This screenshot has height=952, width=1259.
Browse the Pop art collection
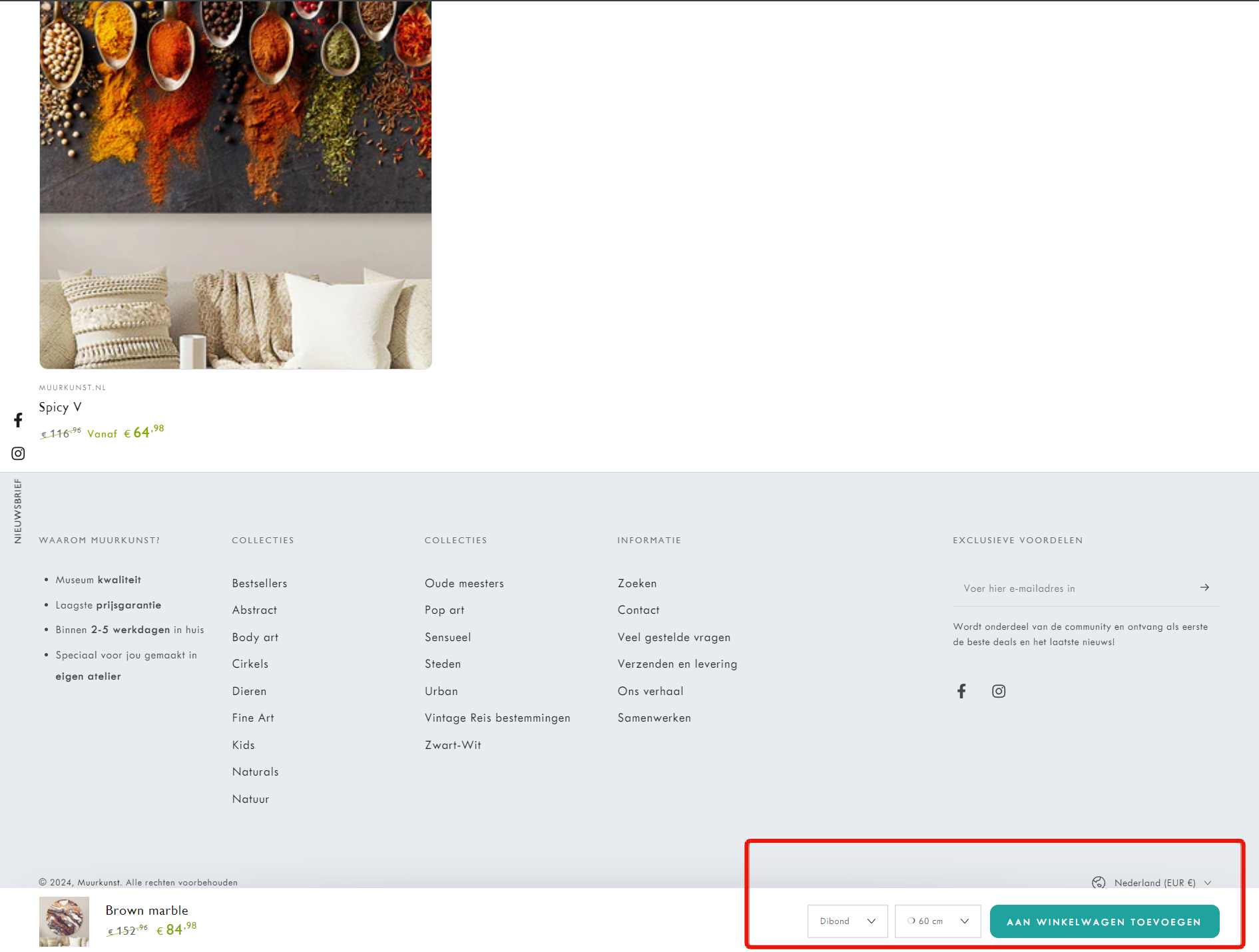click(x=444, y=610)
